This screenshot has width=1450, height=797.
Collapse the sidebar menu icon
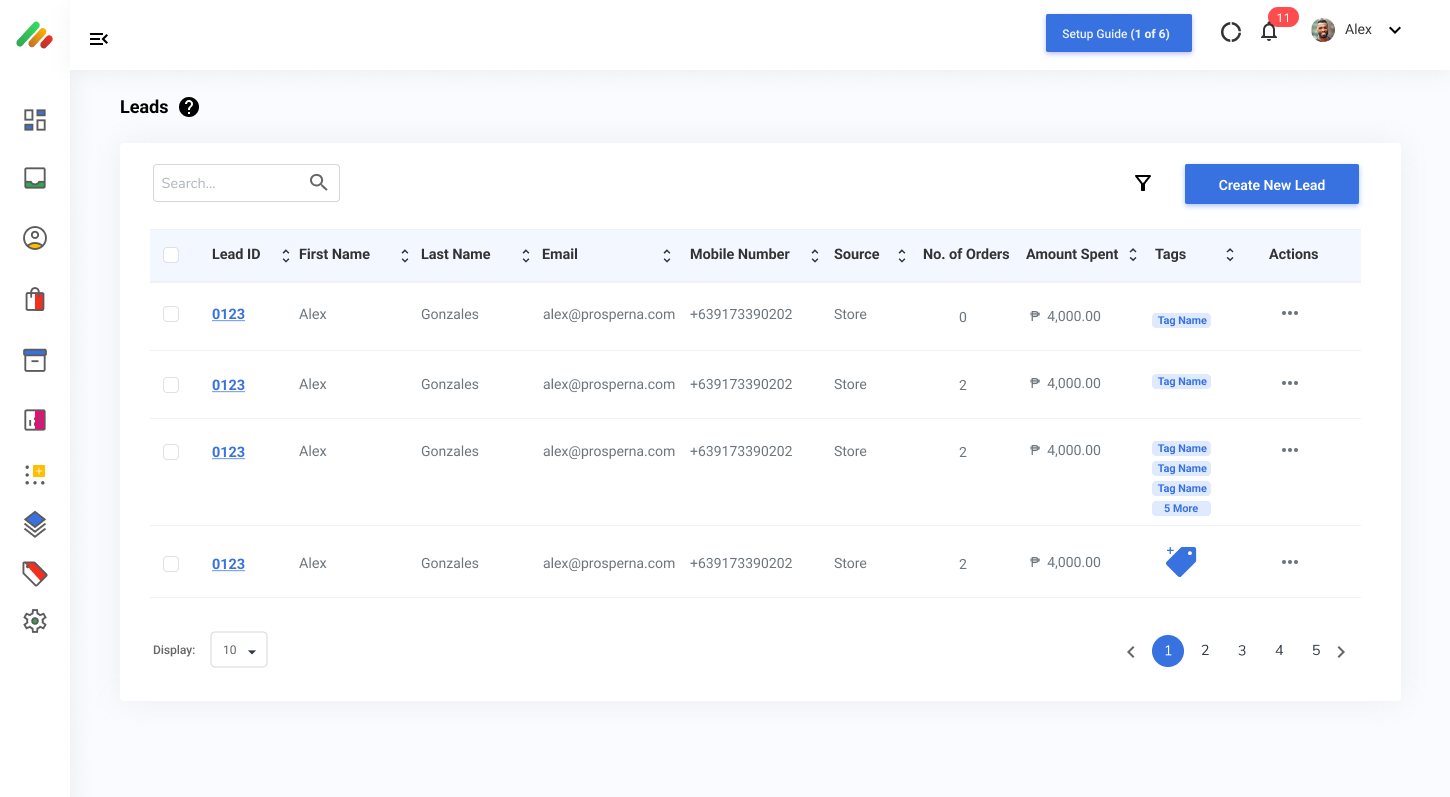[x=98, y=39]
